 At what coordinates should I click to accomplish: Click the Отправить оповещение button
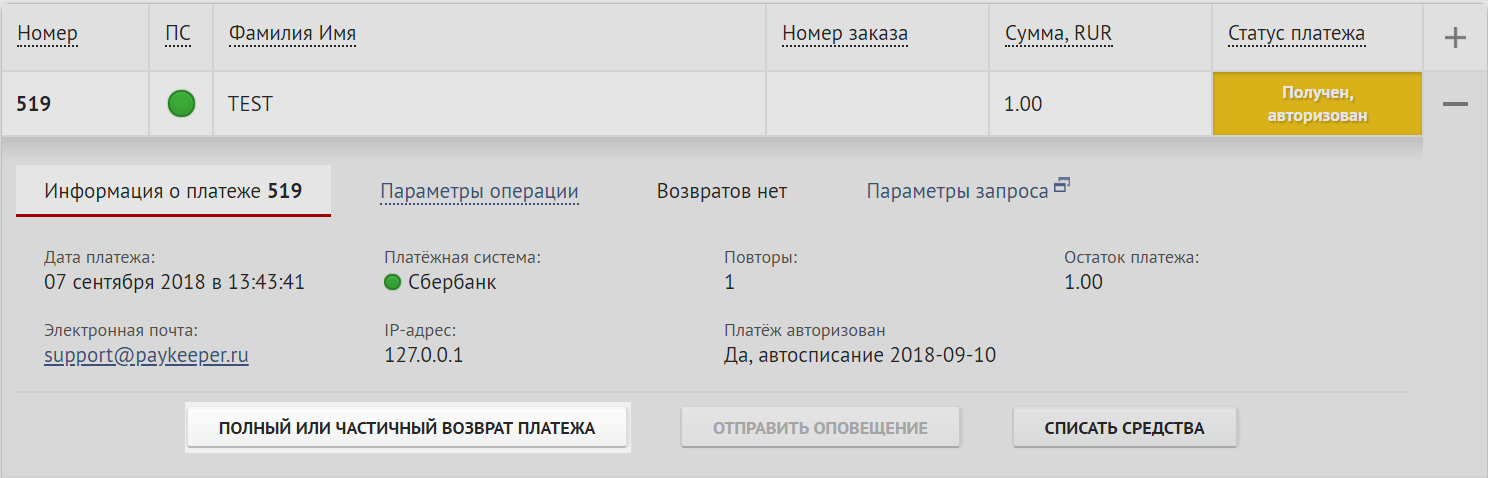pos(820,428)
